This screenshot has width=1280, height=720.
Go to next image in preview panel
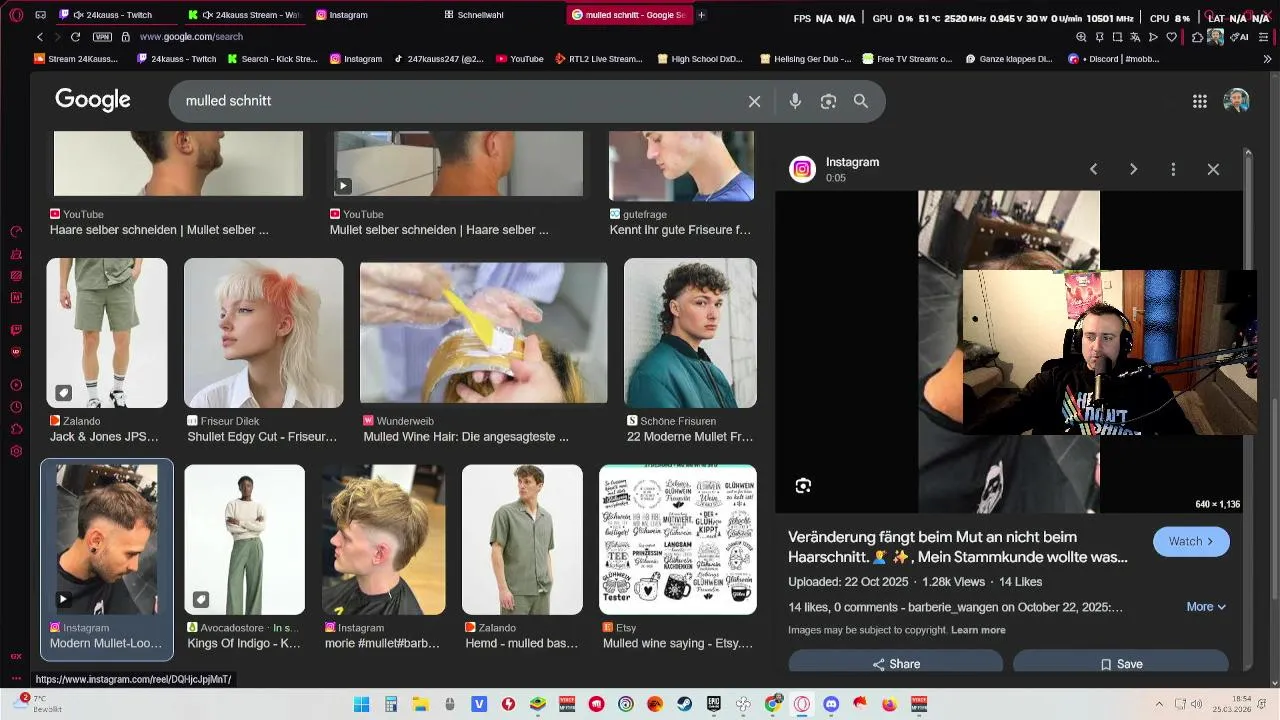coord(1133,169)
